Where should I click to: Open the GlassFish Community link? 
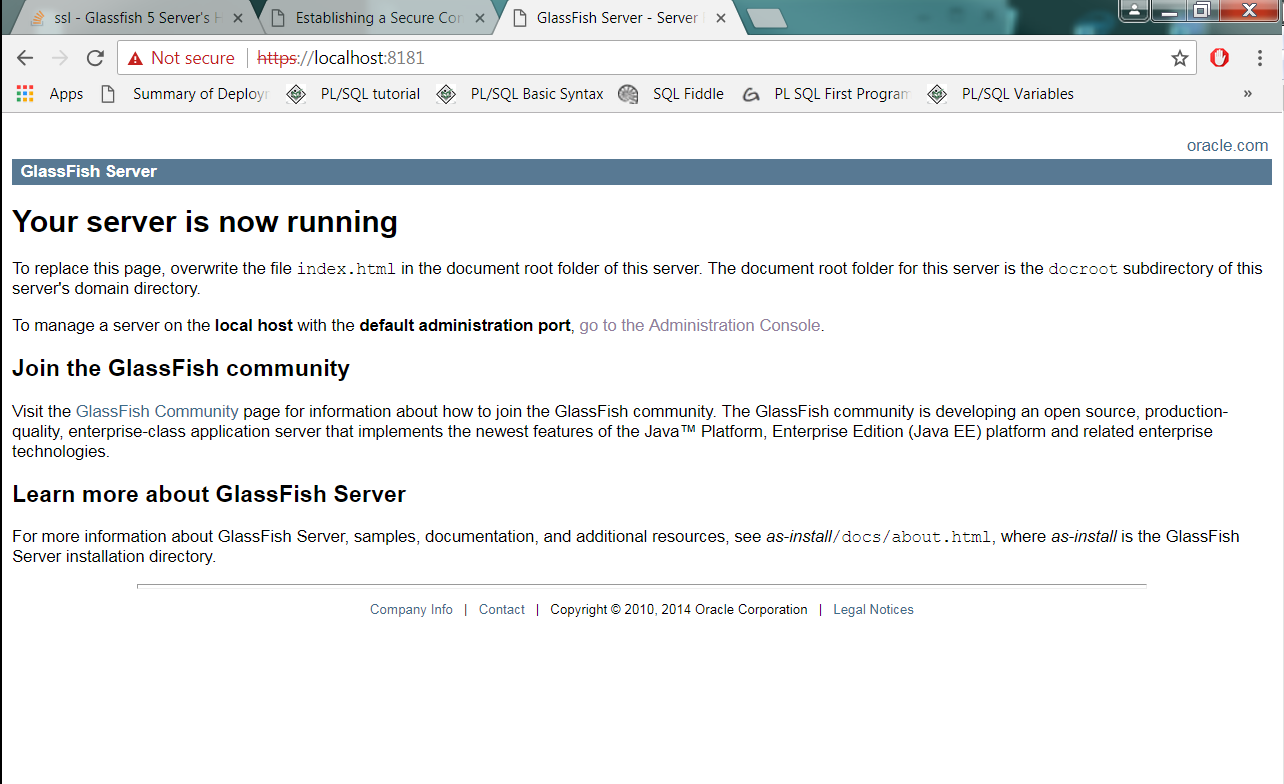tap(157, 411)
